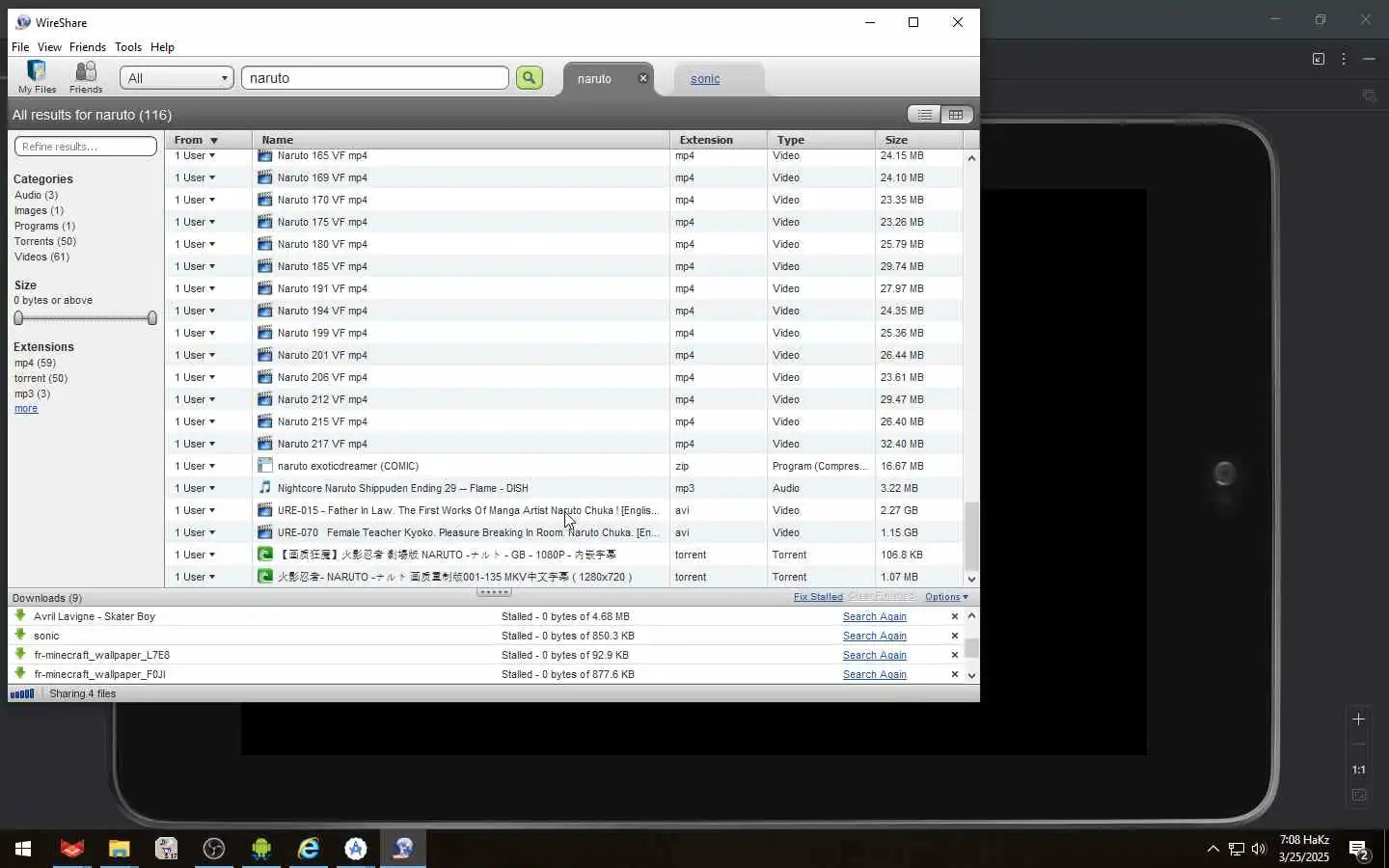This screenshot has height=868, width=1389.
Task: Open Windows Start menu
Action: 23,849
